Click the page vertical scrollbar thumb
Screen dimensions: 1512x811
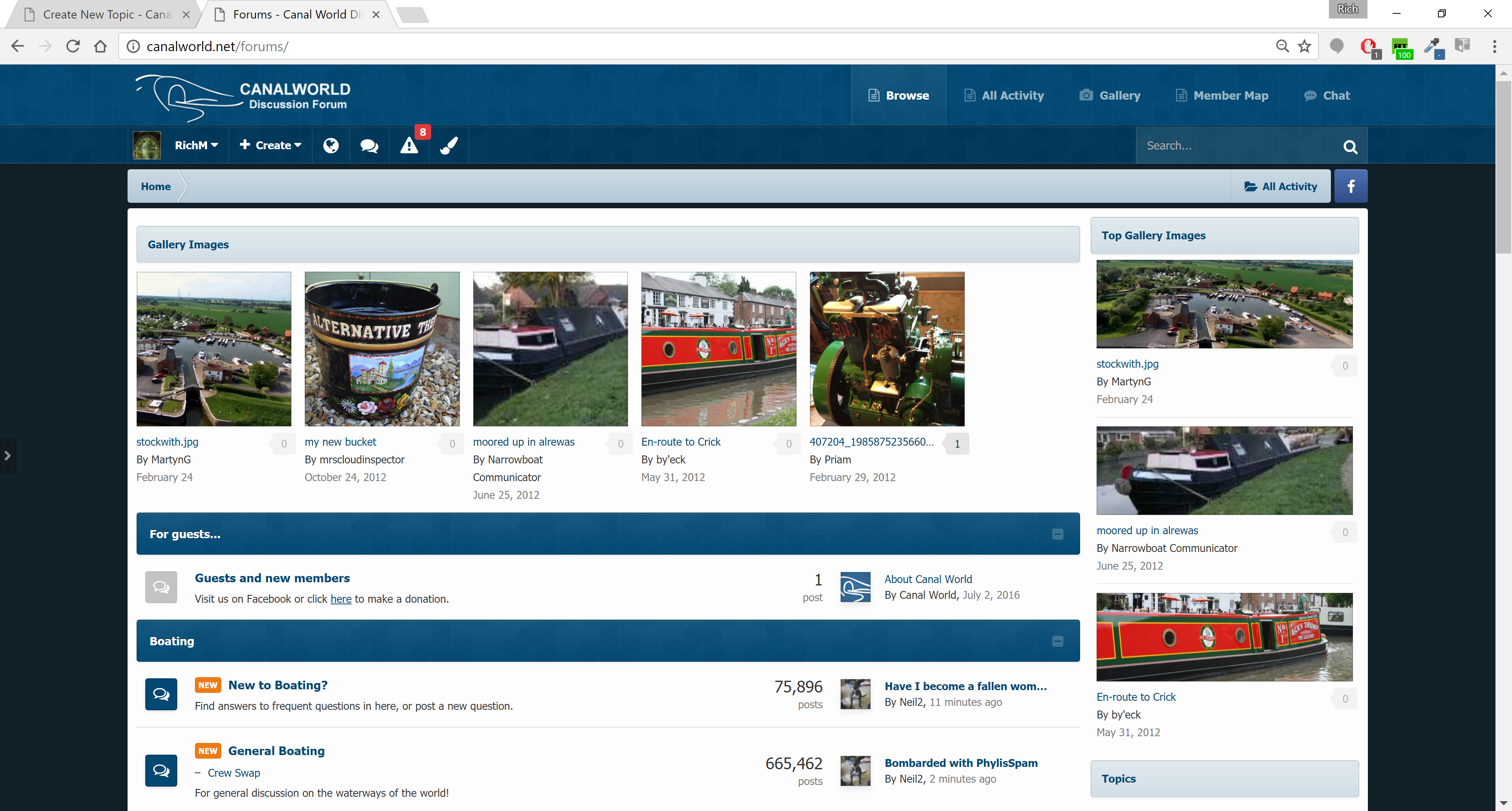pyautogui.click(x=1503, y=167)
